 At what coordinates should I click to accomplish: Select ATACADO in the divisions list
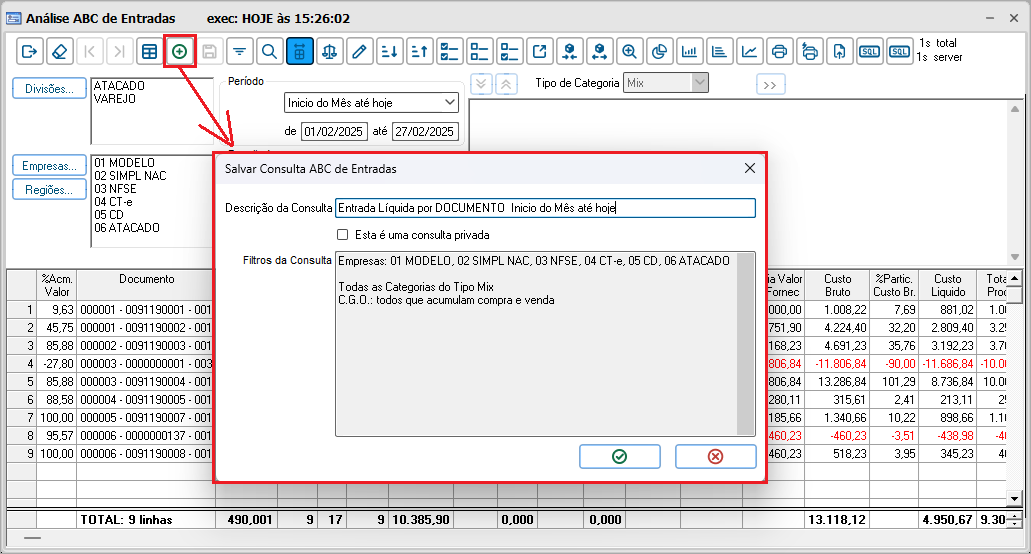[119, 85]
